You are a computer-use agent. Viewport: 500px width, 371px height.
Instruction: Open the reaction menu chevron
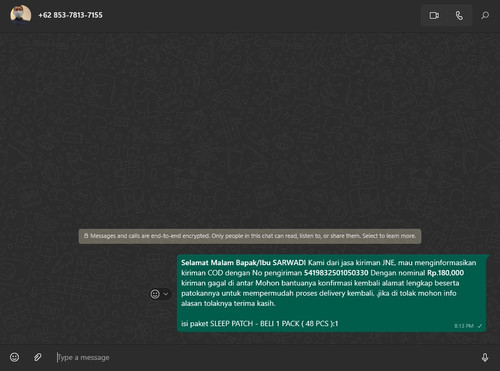pyautogui.click(x=166, y=294)
